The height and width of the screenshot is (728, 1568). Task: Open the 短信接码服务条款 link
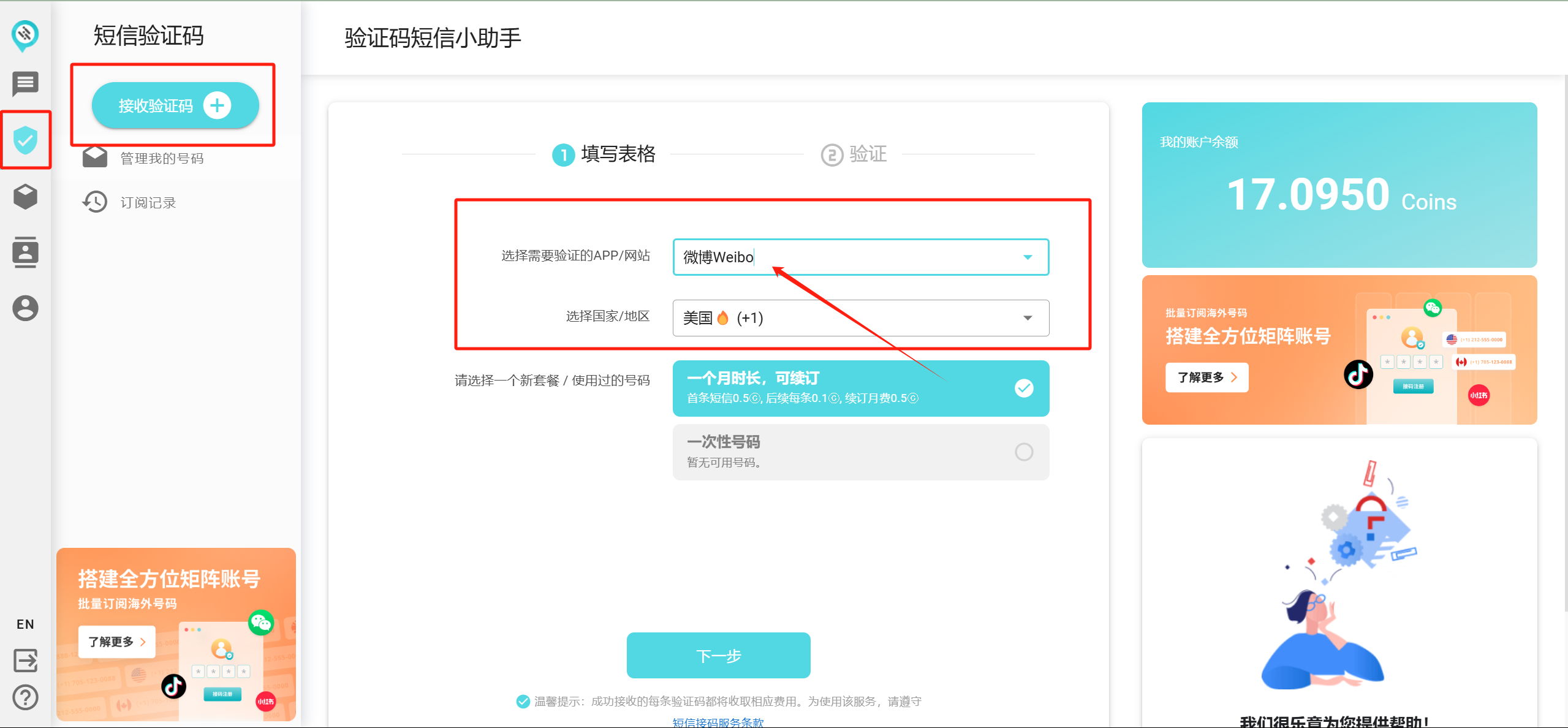pos(718,722)
